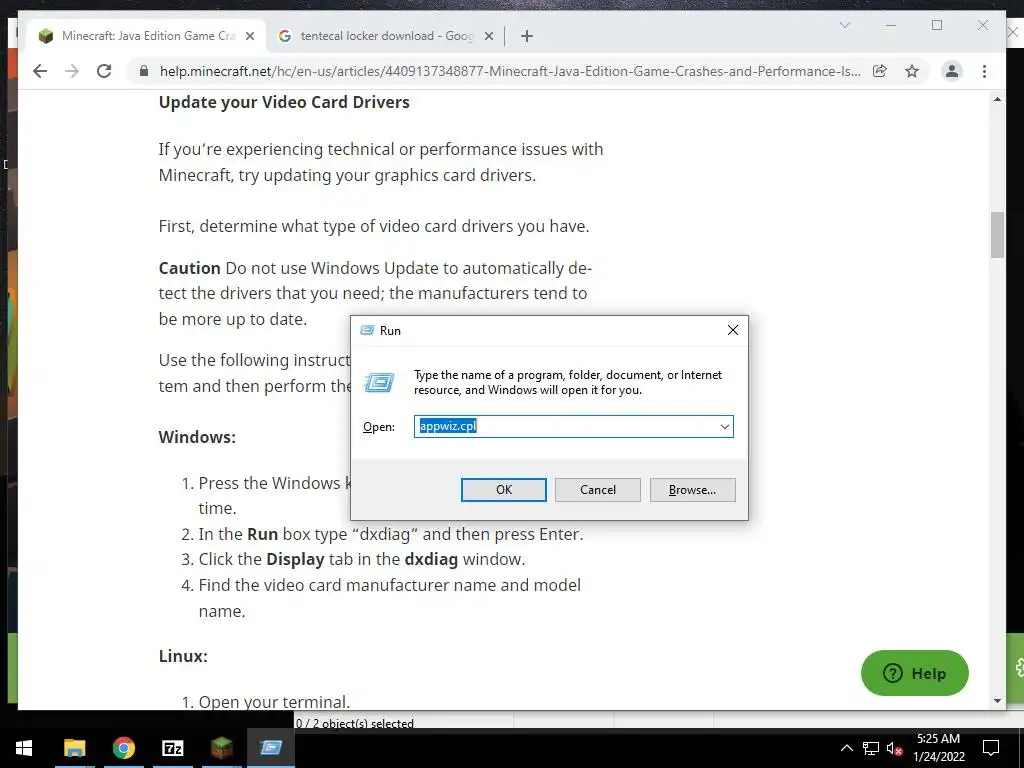The height and width of the screenshot is (768, 1024).
Task: Go back in Chrome
Action: coord(40,71)
